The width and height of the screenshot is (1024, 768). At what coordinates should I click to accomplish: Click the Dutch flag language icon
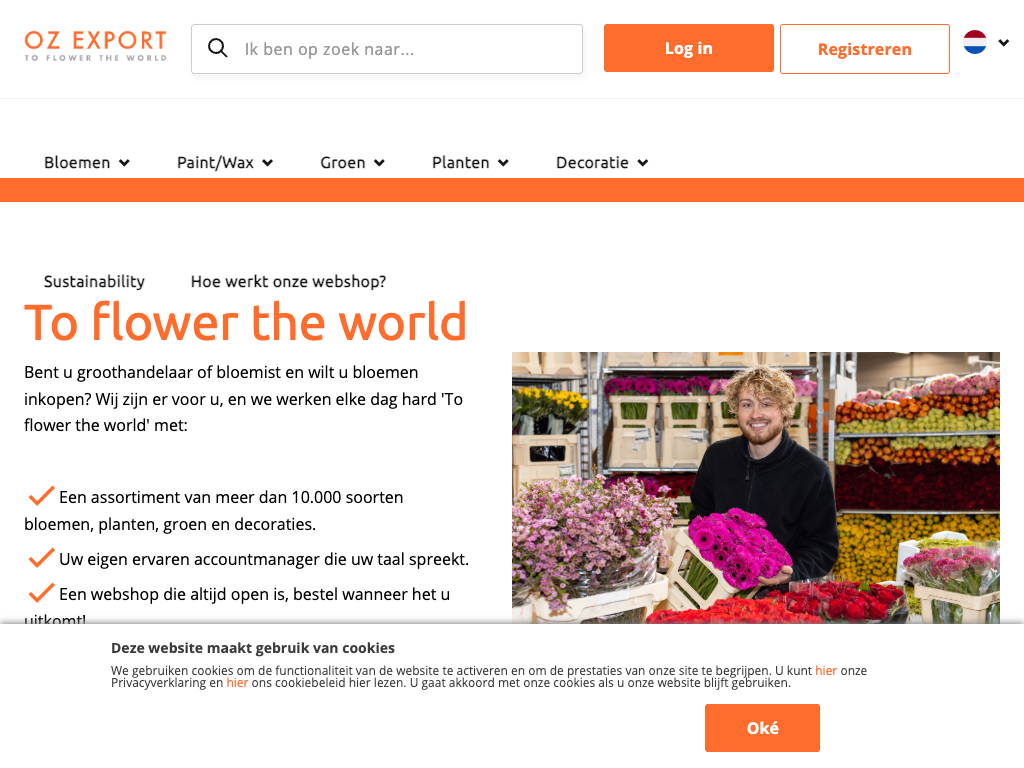tap(974, 42)
